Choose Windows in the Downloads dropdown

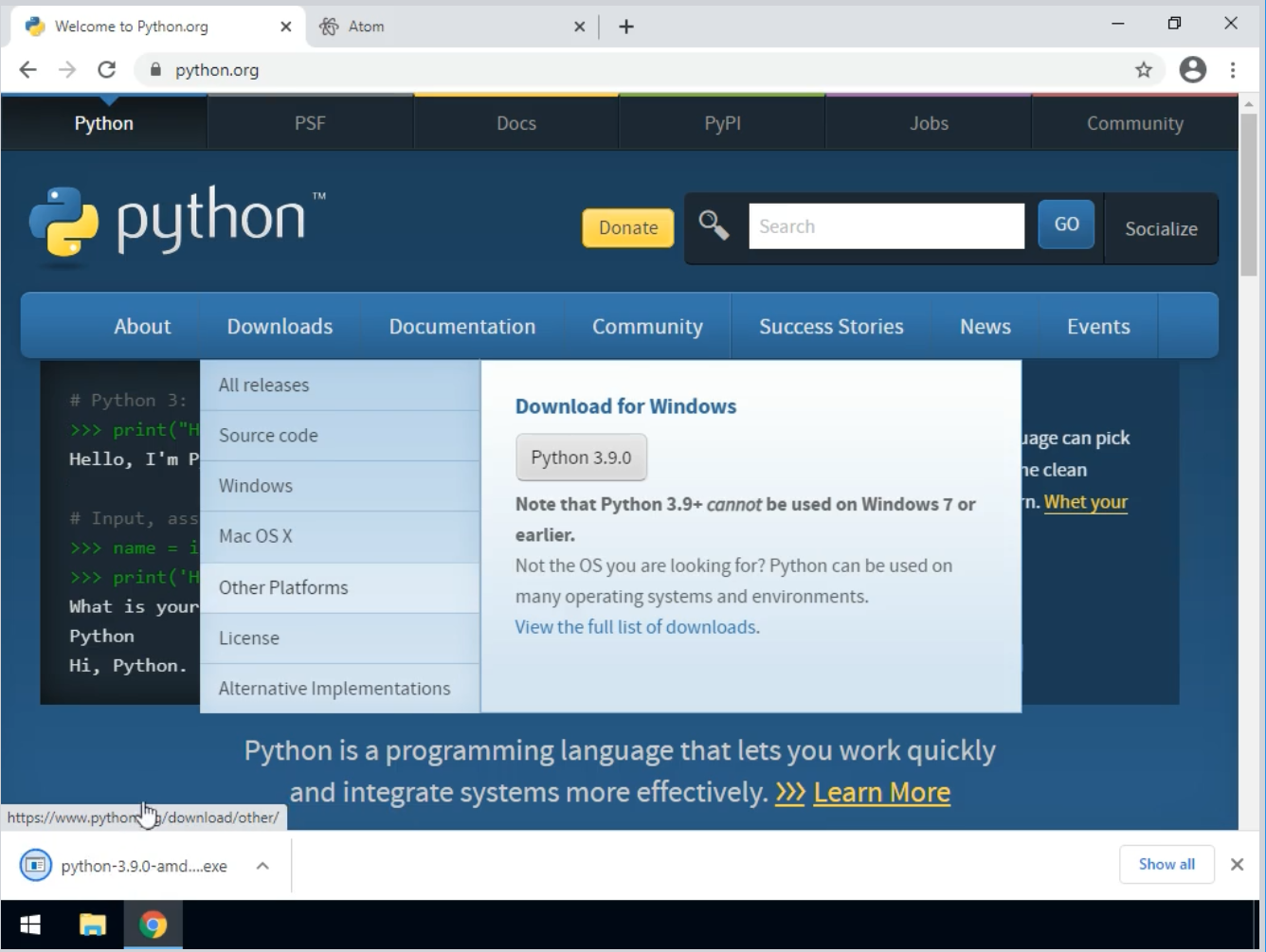point(340,486)
